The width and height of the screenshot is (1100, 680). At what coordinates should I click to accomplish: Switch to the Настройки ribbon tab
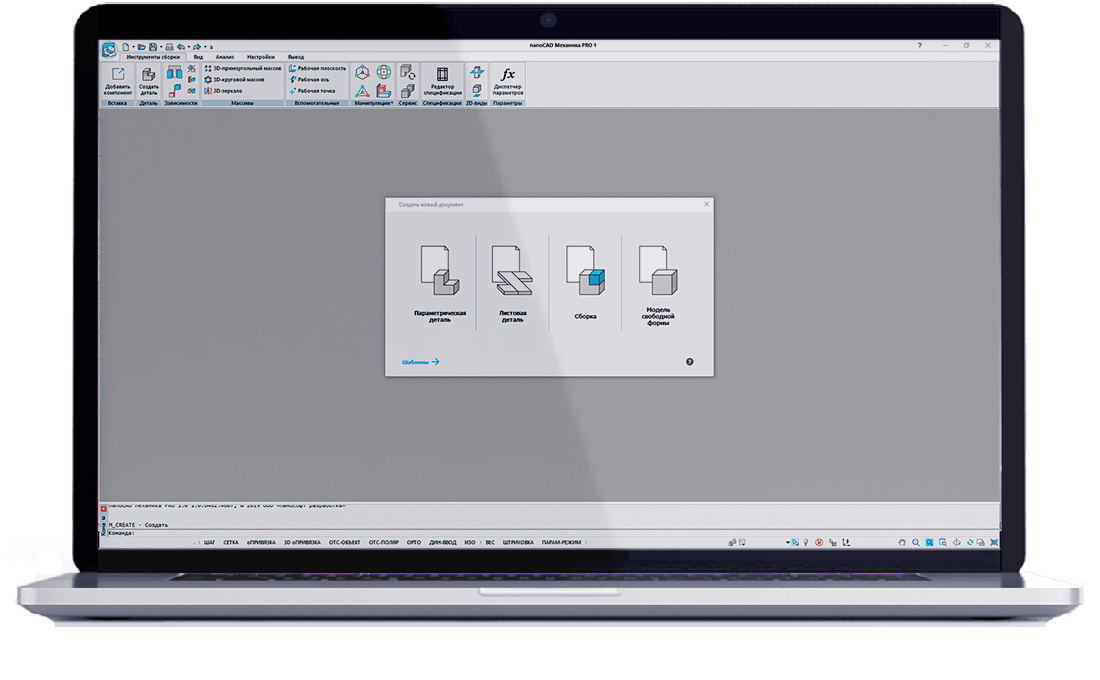pos(261,57)
